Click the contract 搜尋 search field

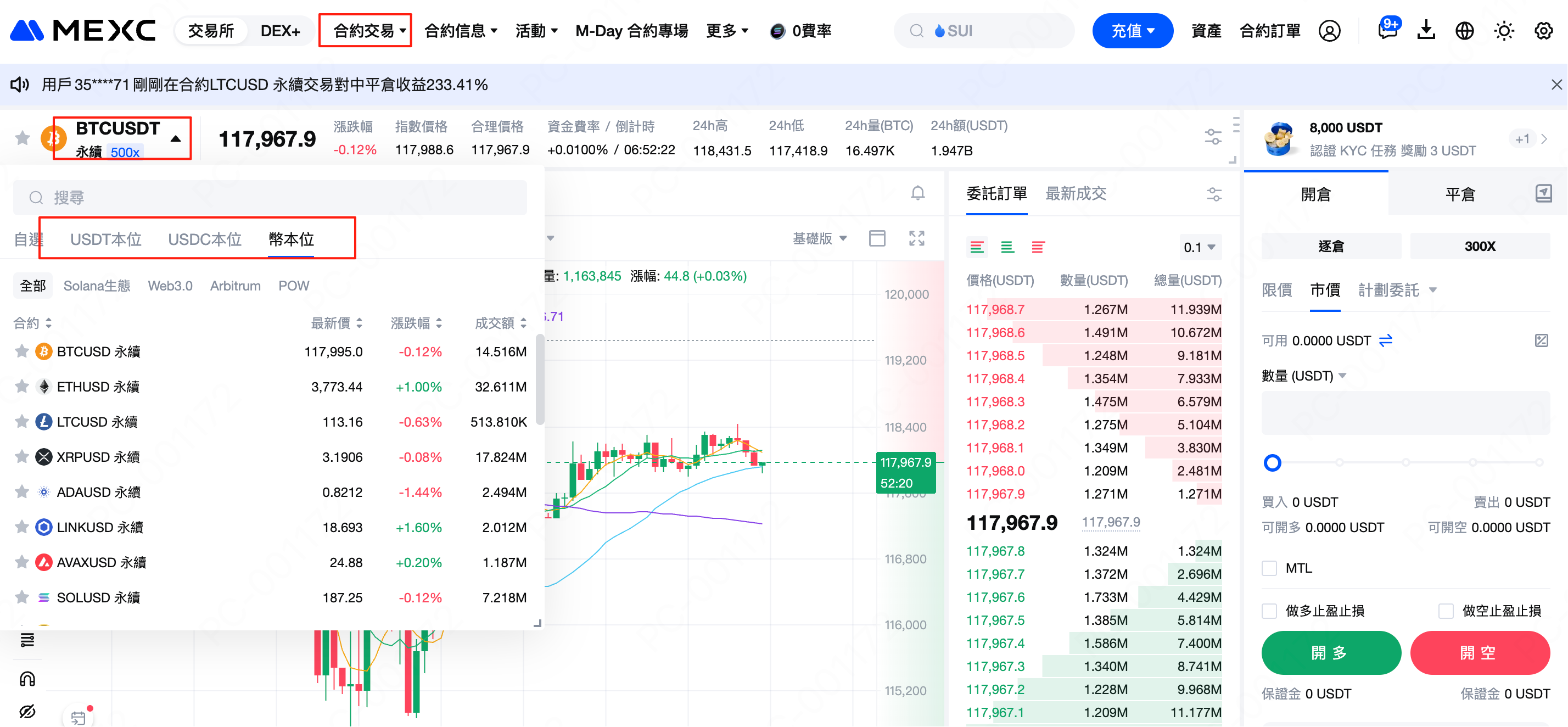270,197
